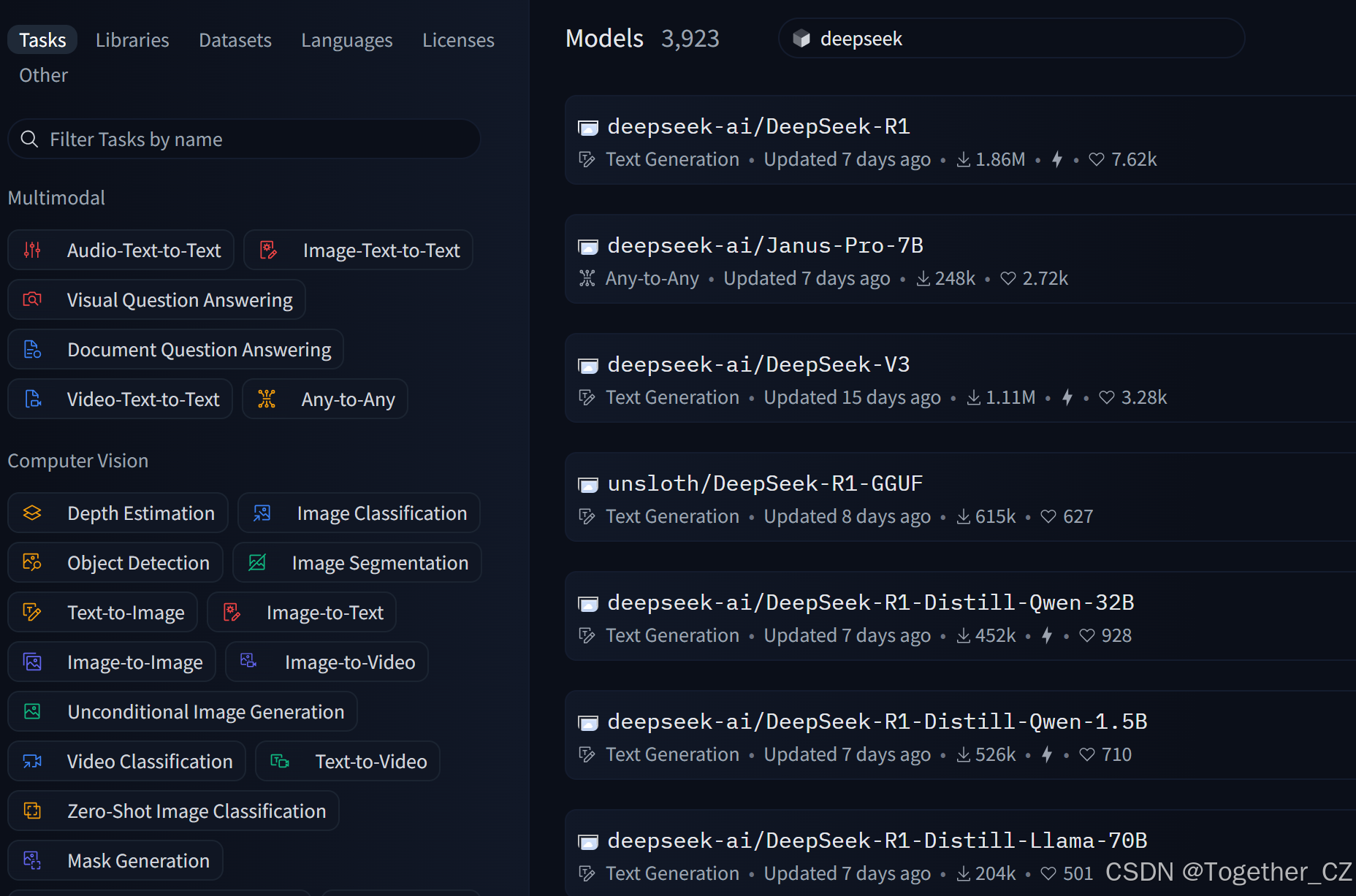Choose the Text-to-Video task filter
Viewport: 1356px width, 896px height.
pyautogui.click(x=348, y=762)
